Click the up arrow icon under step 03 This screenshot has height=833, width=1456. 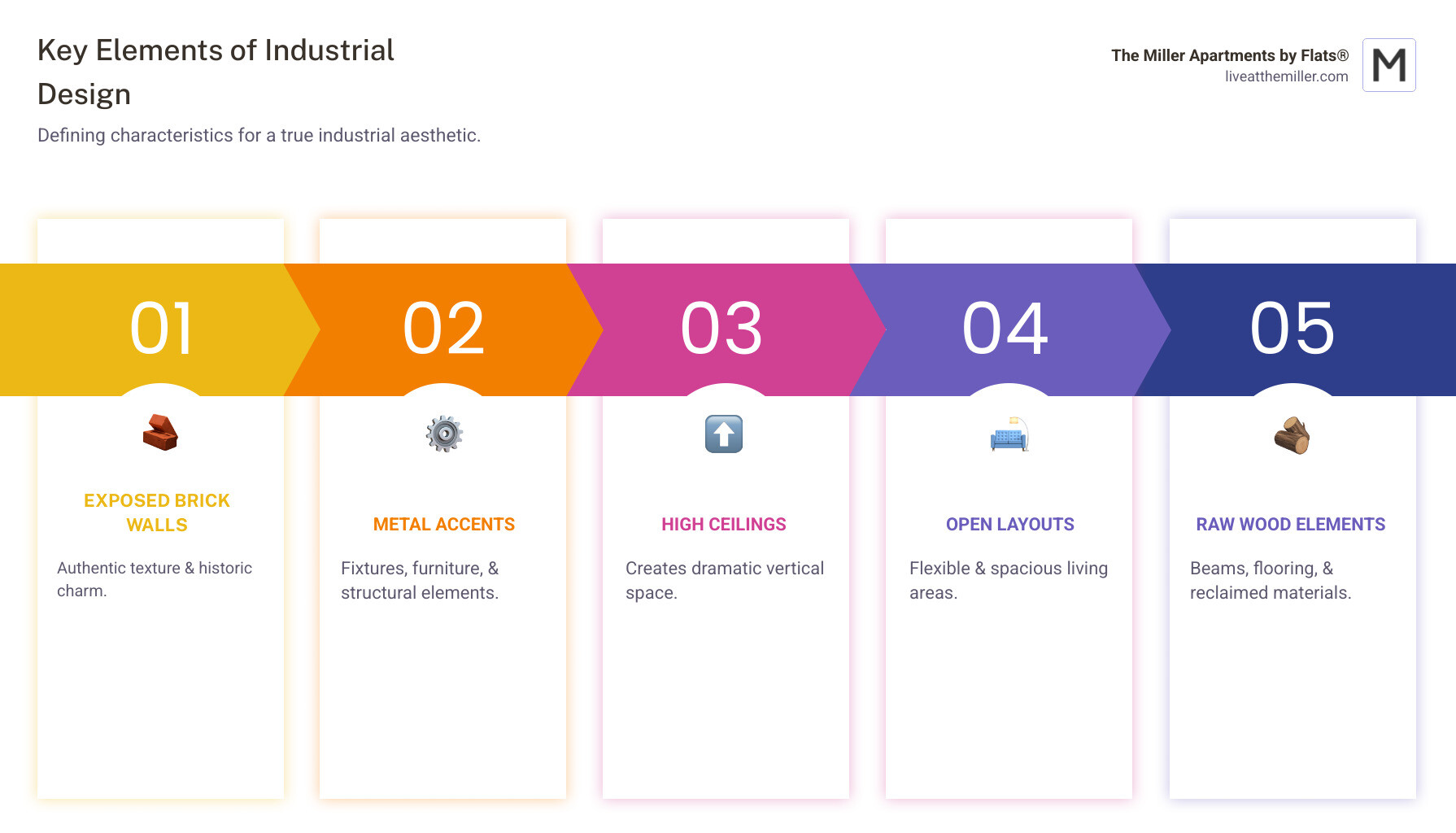723,434
